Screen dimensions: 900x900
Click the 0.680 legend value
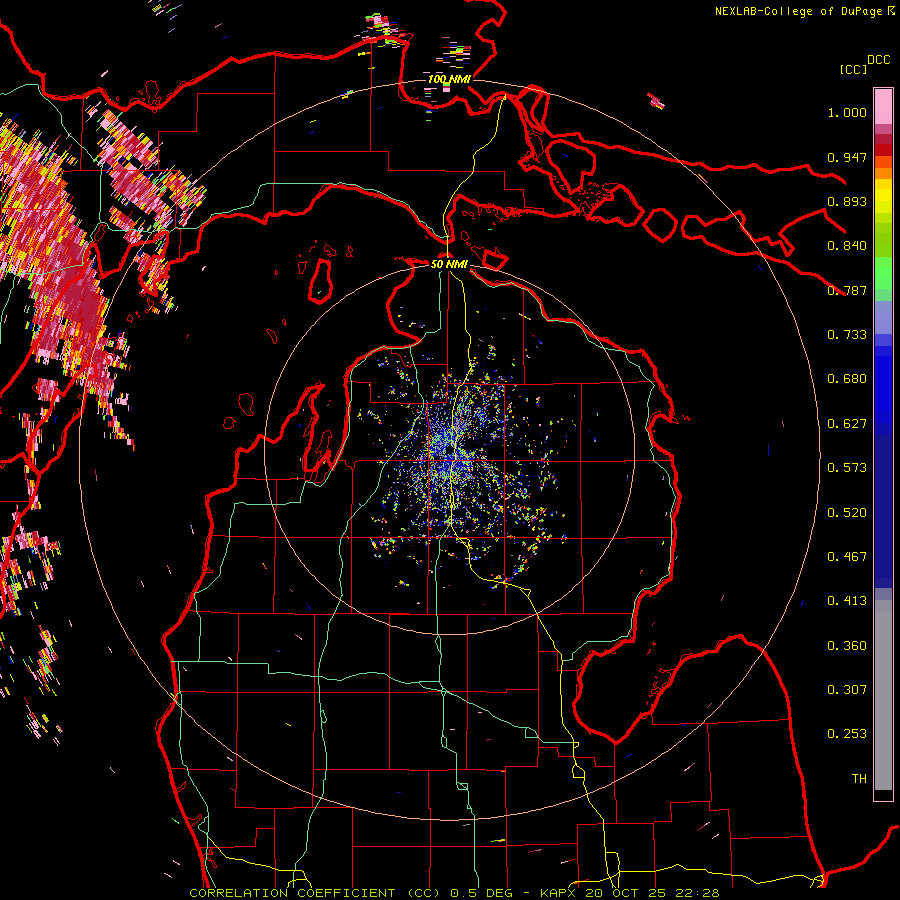847,379
